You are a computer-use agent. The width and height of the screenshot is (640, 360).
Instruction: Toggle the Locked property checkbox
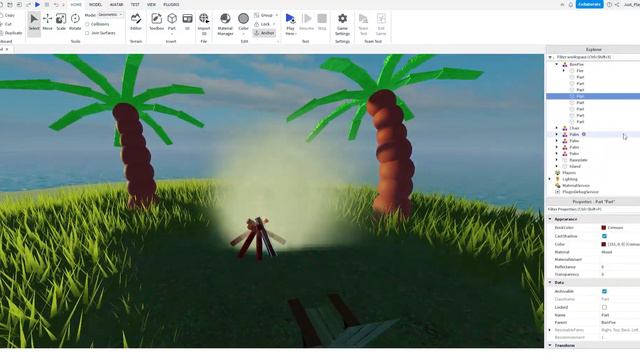point(604,307)
